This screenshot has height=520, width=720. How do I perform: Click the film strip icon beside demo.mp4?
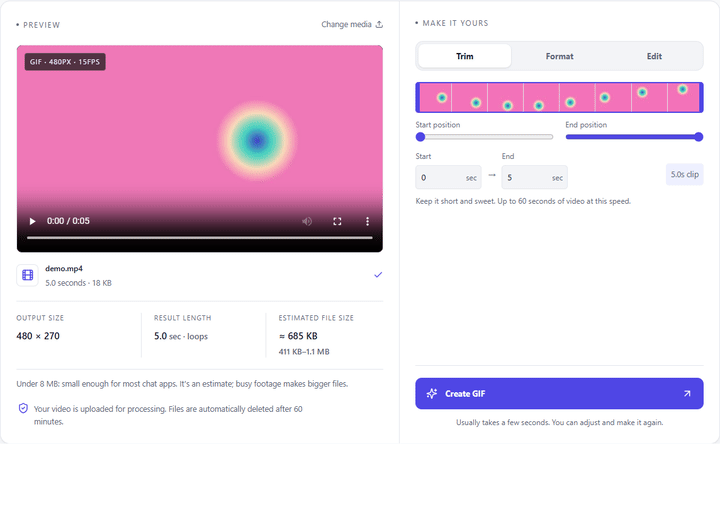tap(28, 275)
